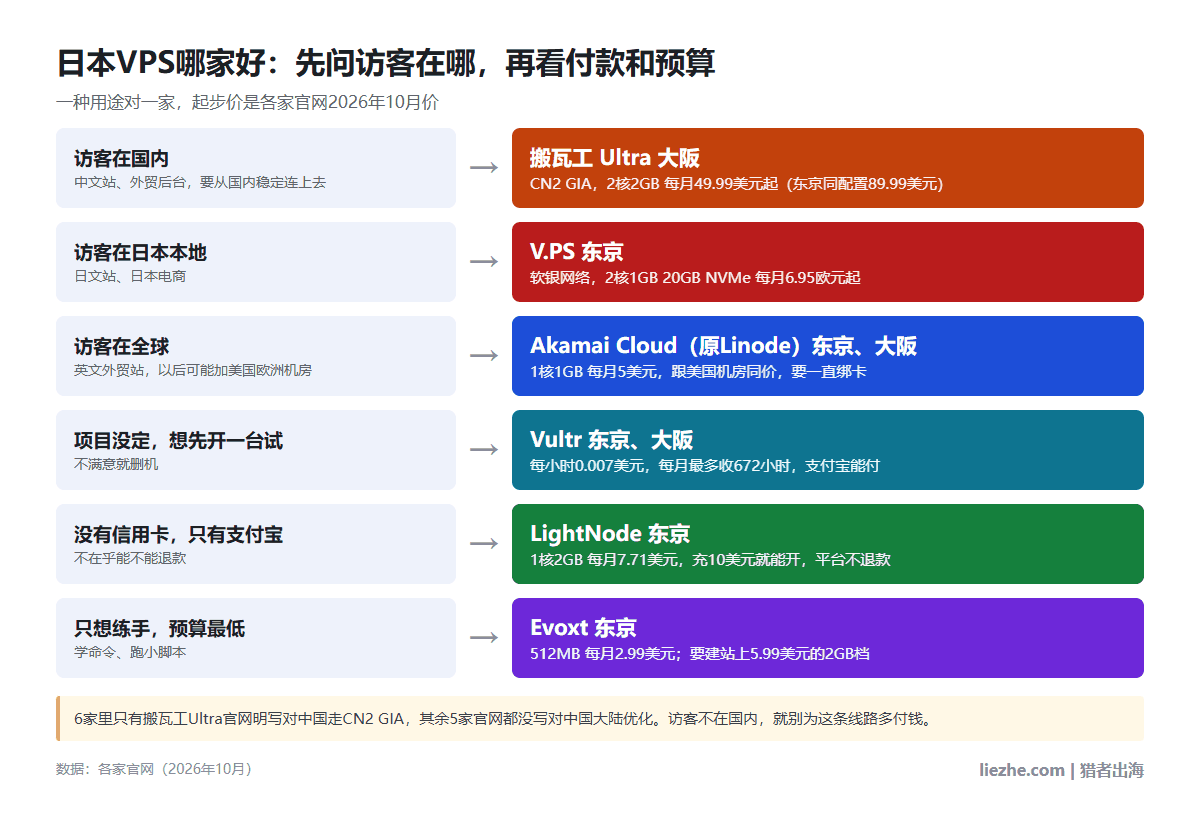1200x816 pixels.
Task: Select the heading "没有信用卡，只有支付宝"
Action: tap(178, 534)
